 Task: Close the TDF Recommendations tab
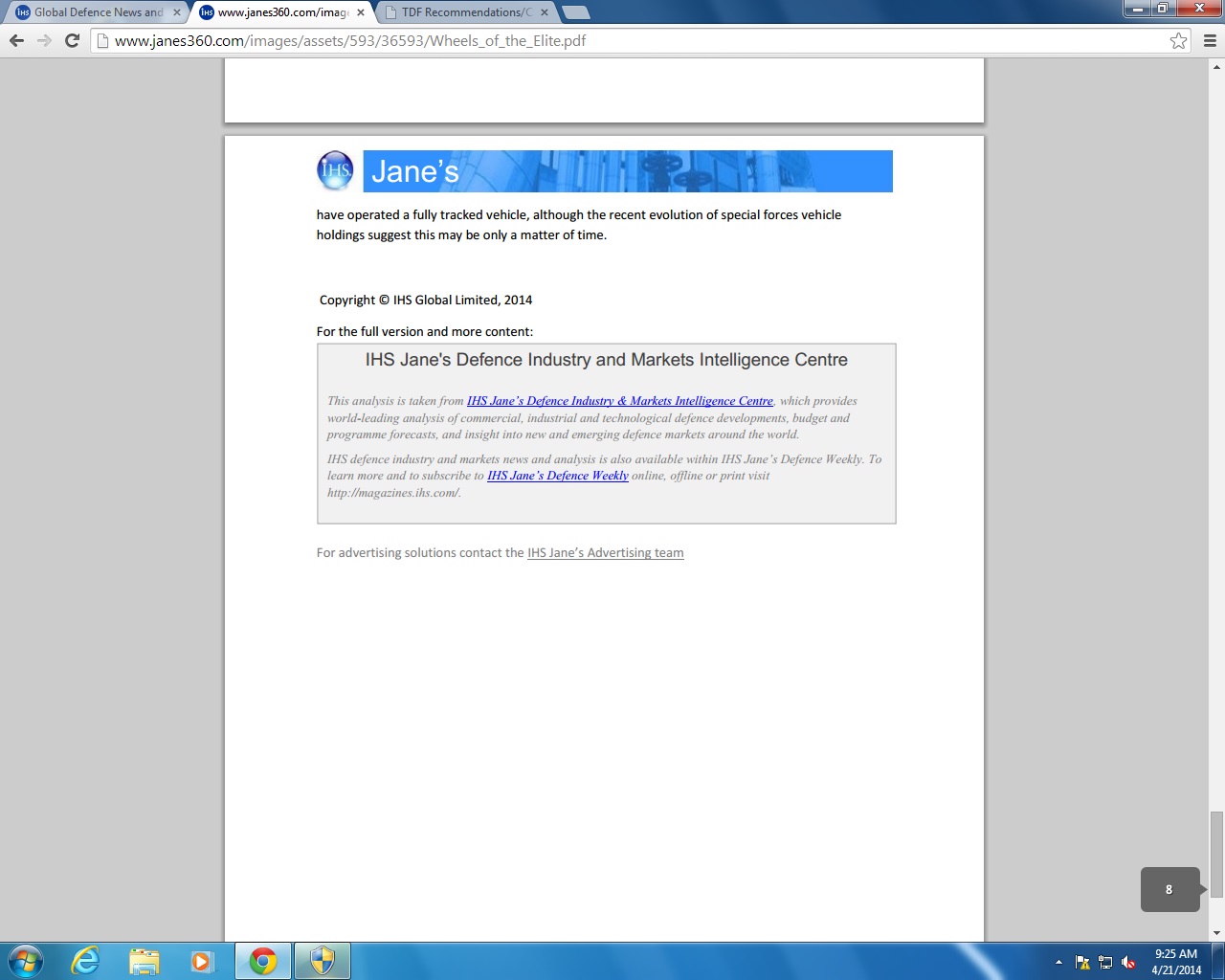click(545, 12)
